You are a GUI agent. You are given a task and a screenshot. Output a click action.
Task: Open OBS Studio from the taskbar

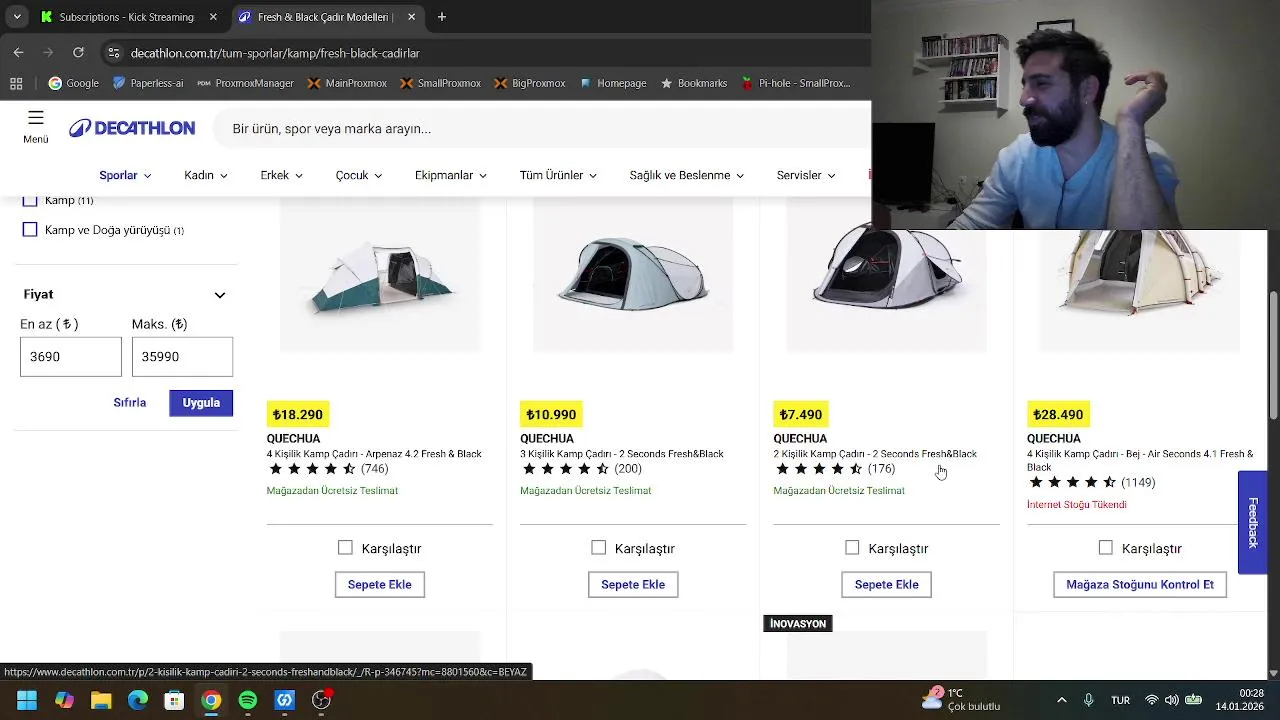pyautogui.click(x=321, y=700)
